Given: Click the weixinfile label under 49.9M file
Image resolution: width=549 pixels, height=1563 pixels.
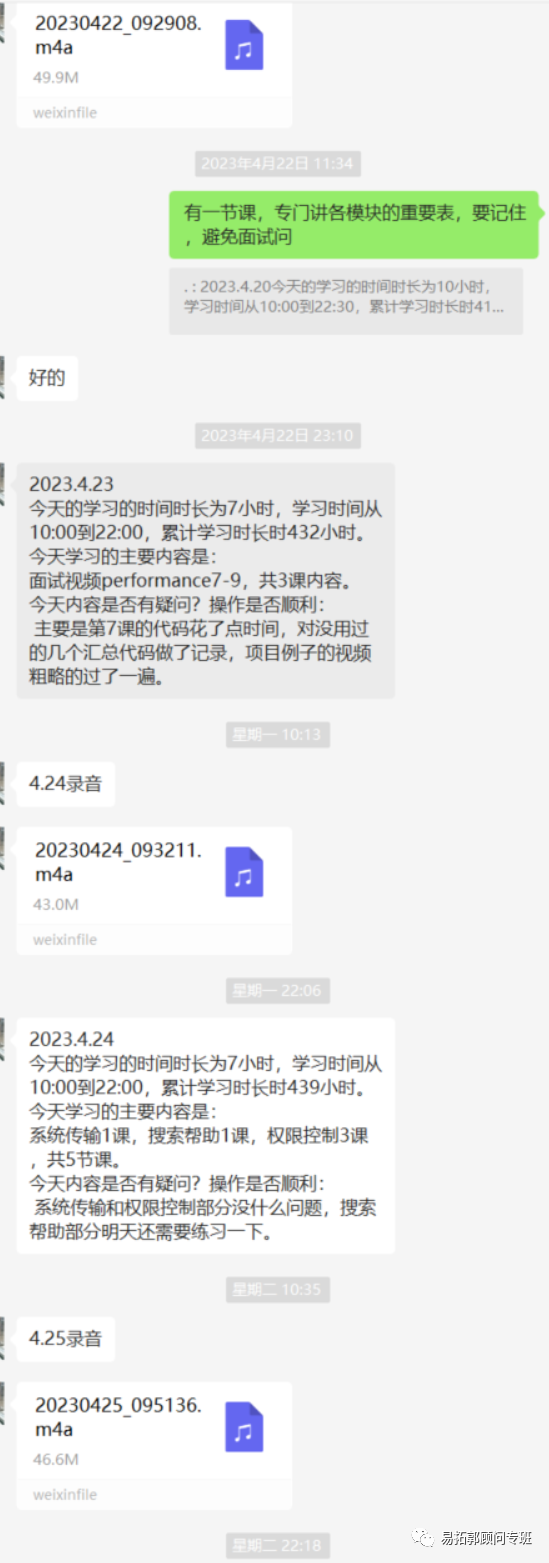Looking at the screenshot, I should pos(65,113).
